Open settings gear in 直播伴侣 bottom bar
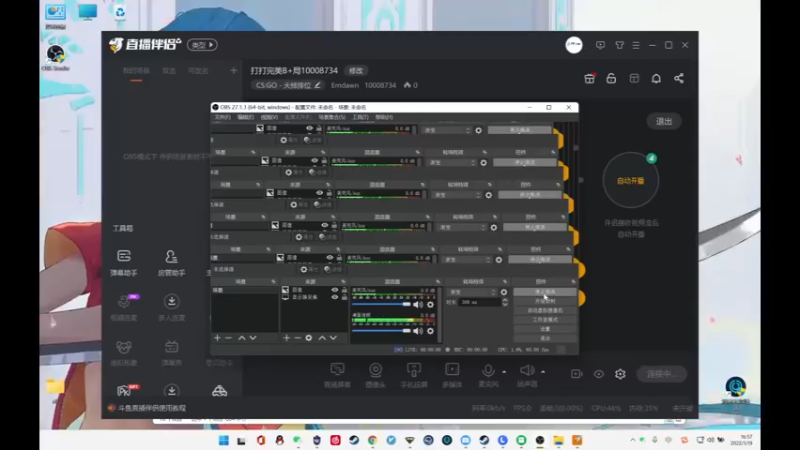 tap(620, 374)
